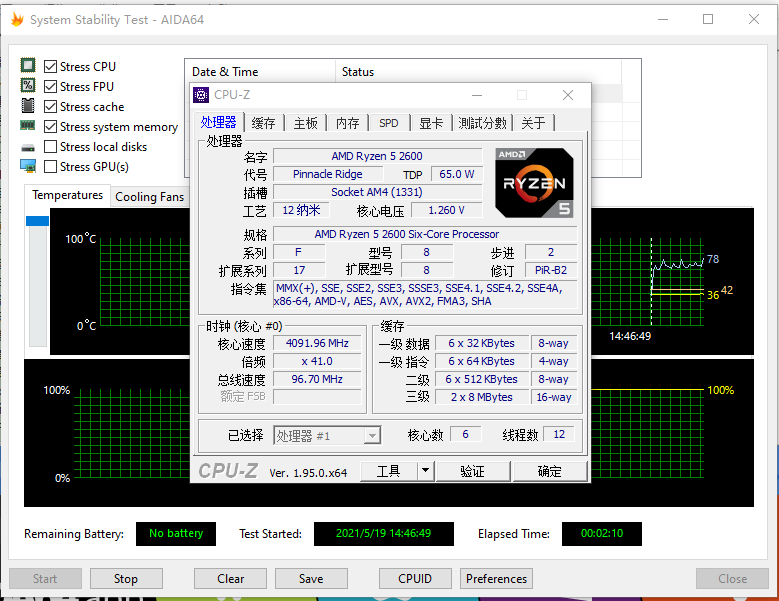
Task: Click the percent icon beside Stress FPU
Action: point(28,85)
